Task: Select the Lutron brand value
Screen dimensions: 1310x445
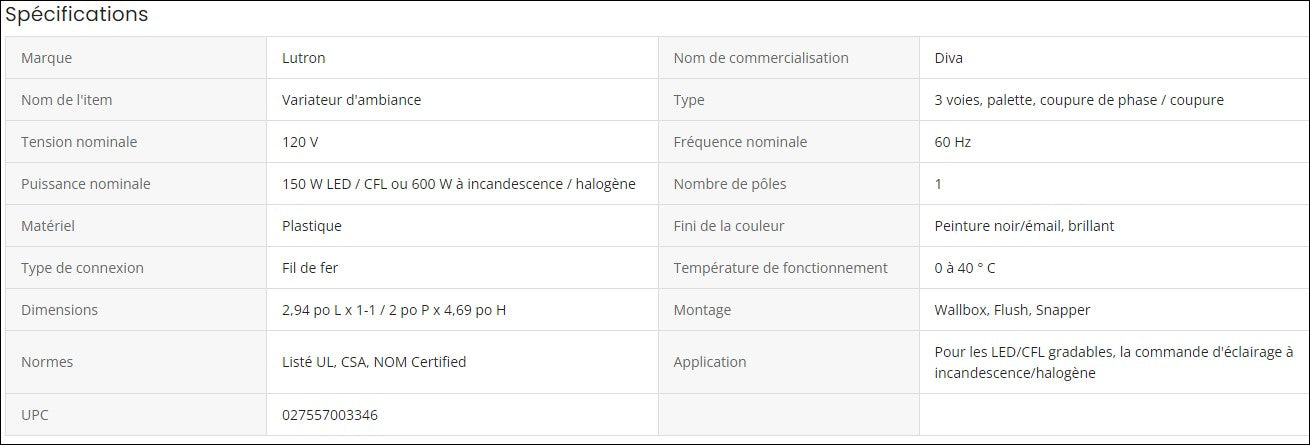Action: [x=304, y=58]
